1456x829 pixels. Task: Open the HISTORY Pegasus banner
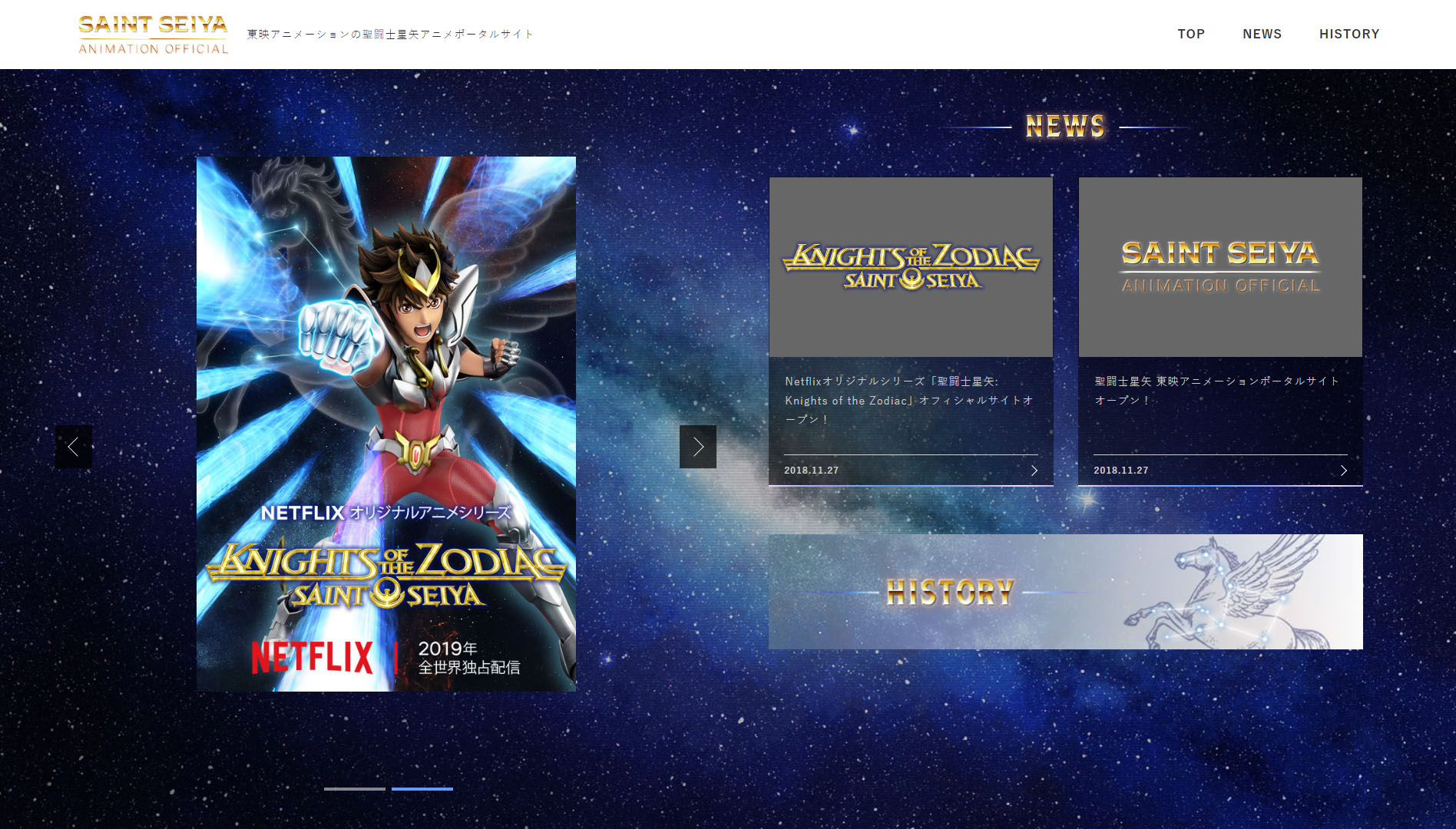1066,592
